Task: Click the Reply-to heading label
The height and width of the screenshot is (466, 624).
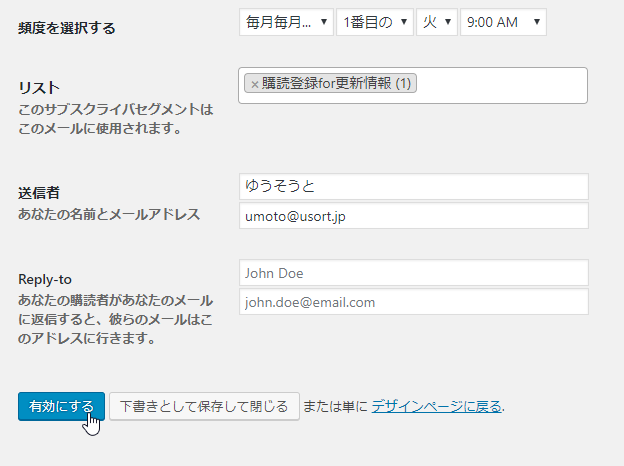Action: coord(45,279)
